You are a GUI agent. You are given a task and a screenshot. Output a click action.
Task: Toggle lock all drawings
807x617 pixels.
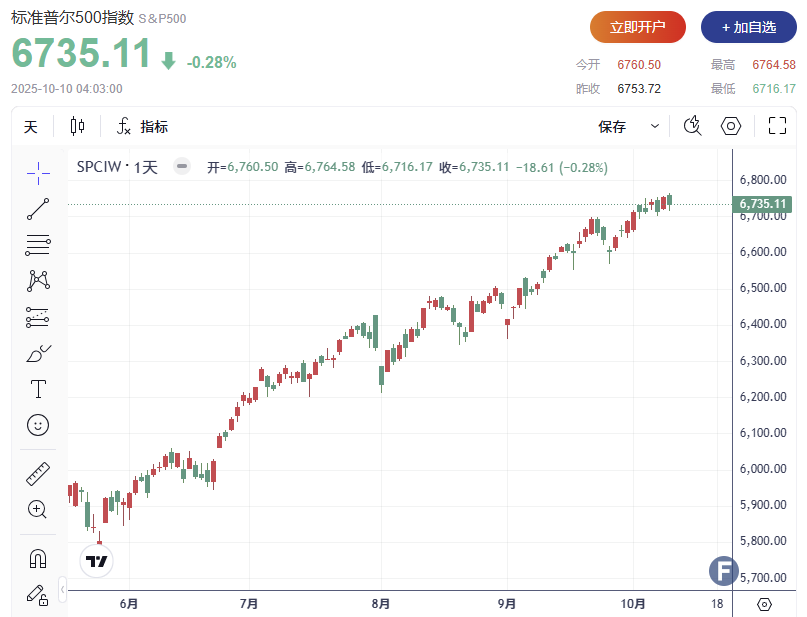[x=38, y=595]
